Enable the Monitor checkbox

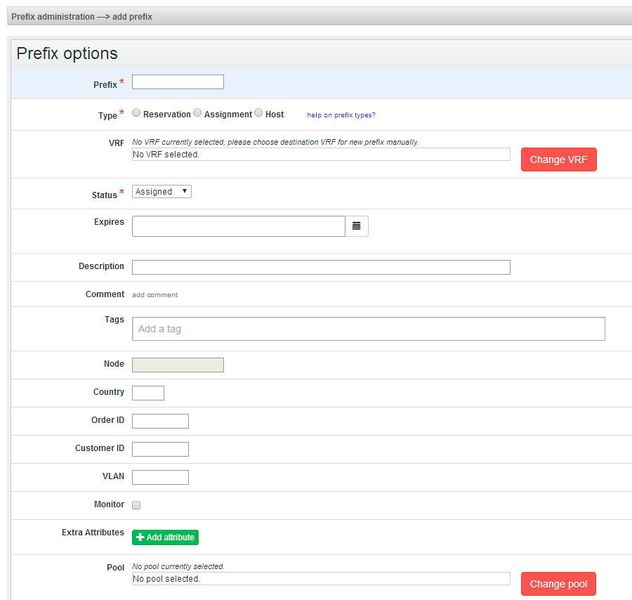point(137,505)
